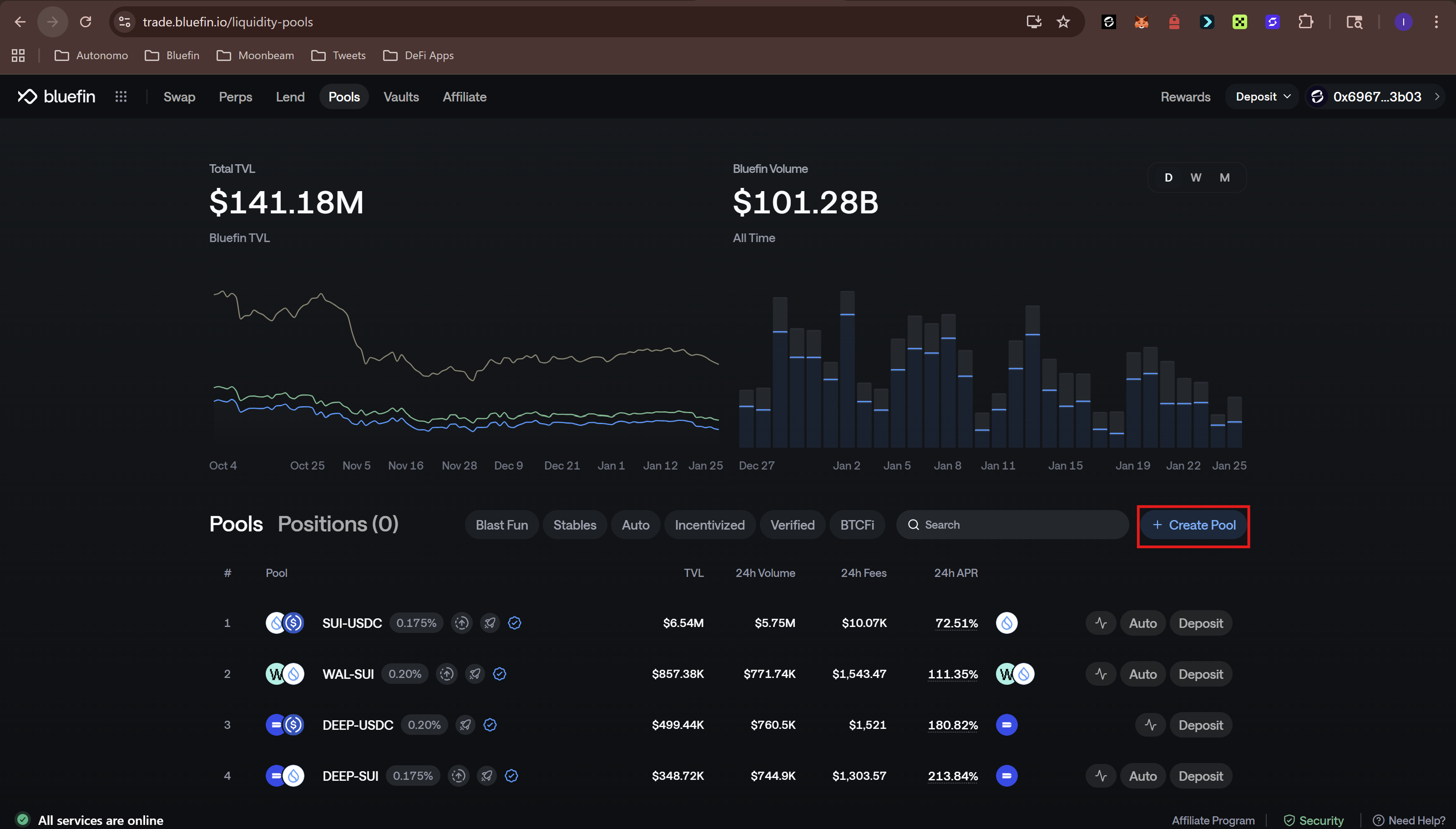
Task: Expand wallet address 0x6967...3b03 menu
Action: 1376,97
